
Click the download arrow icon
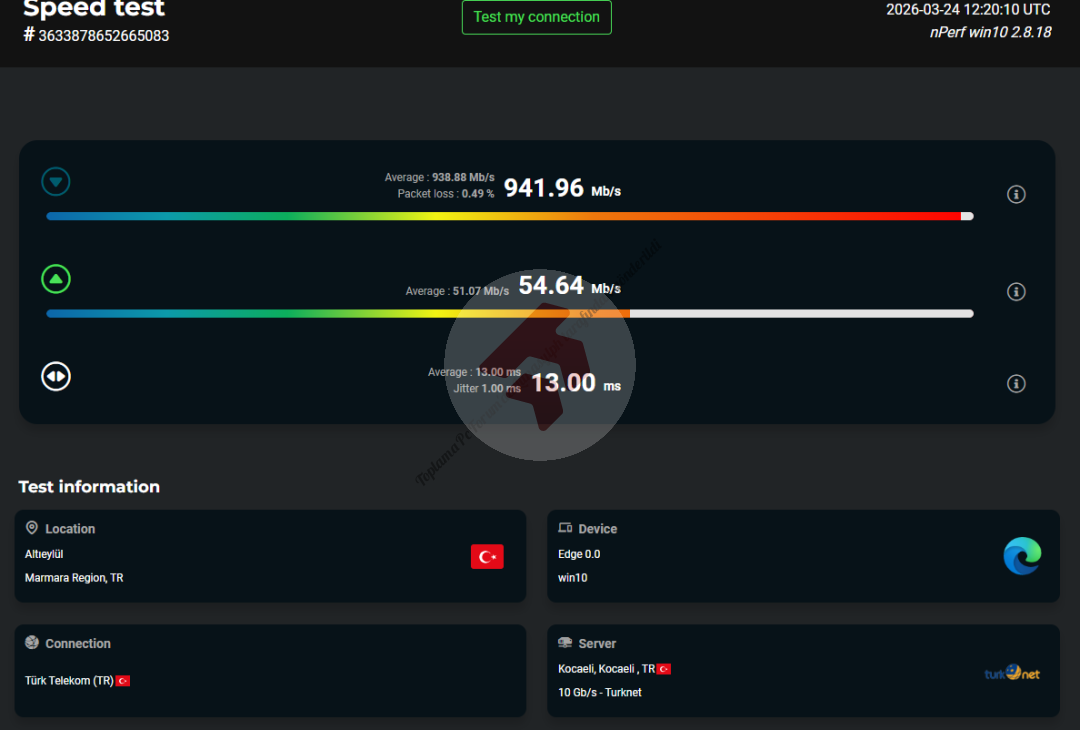pyautogui.click(x=56, y=182)
